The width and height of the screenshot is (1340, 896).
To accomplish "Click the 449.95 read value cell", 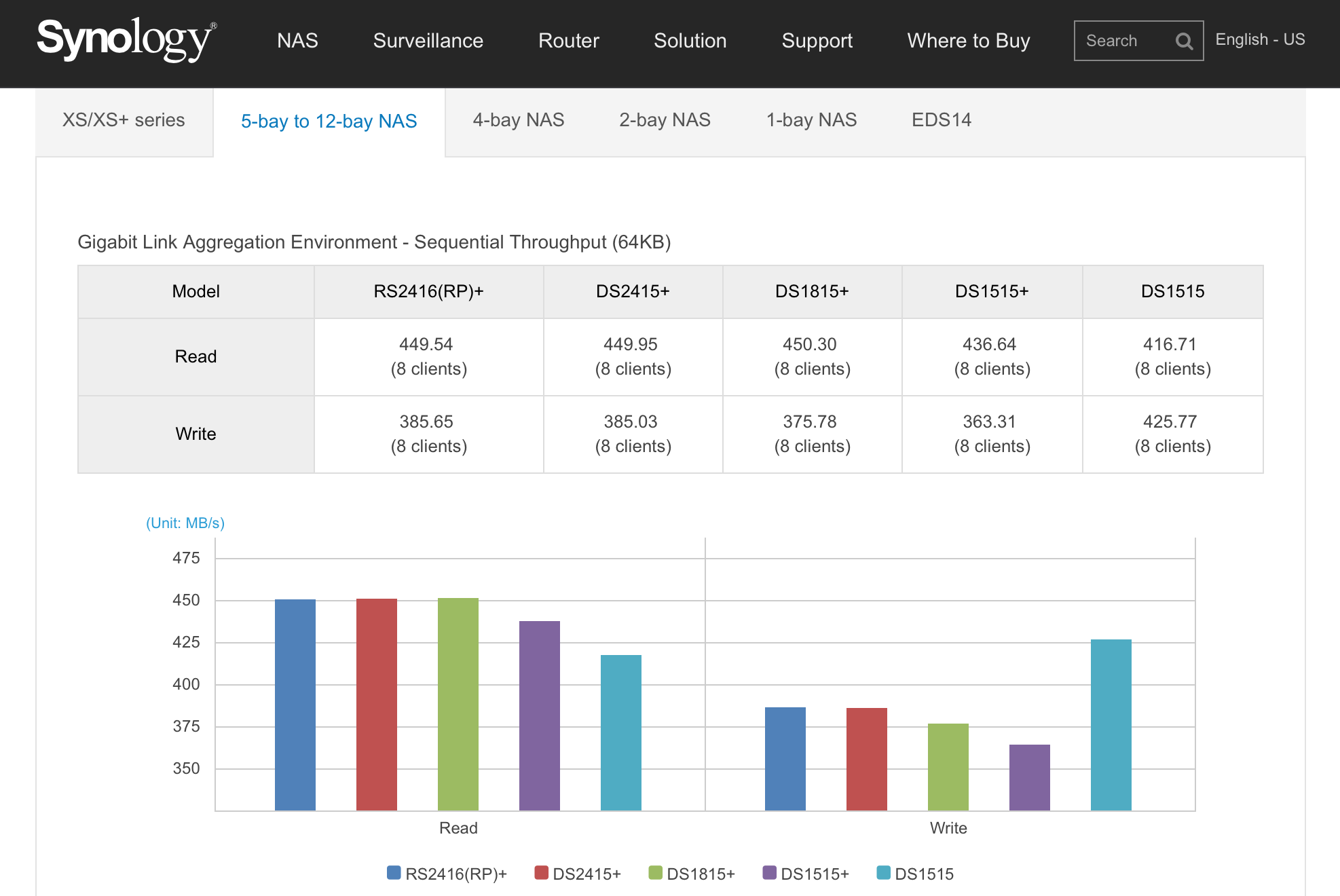I will tap(633, 357).
